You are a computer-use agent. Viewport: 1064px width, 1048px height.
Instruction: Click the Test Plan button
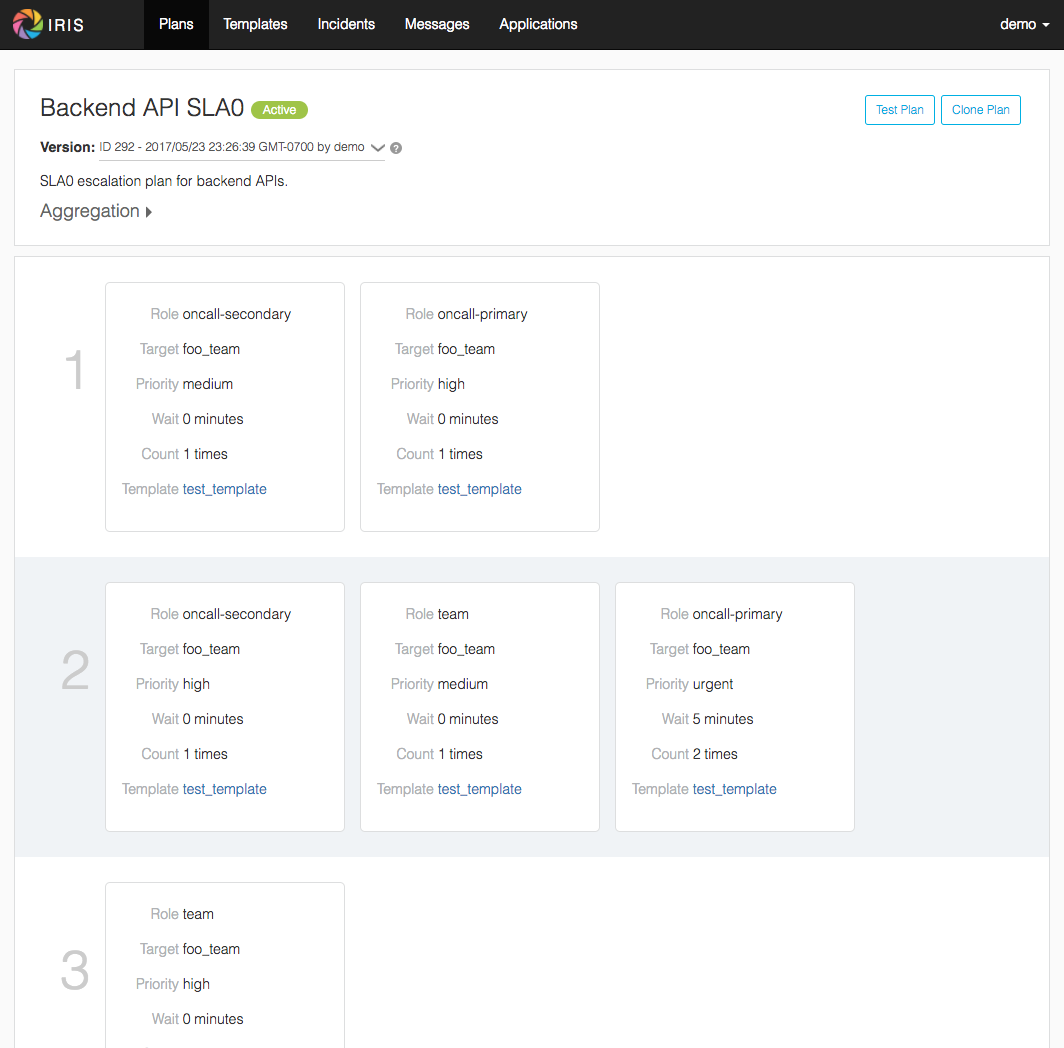click(x=899, y=110)
